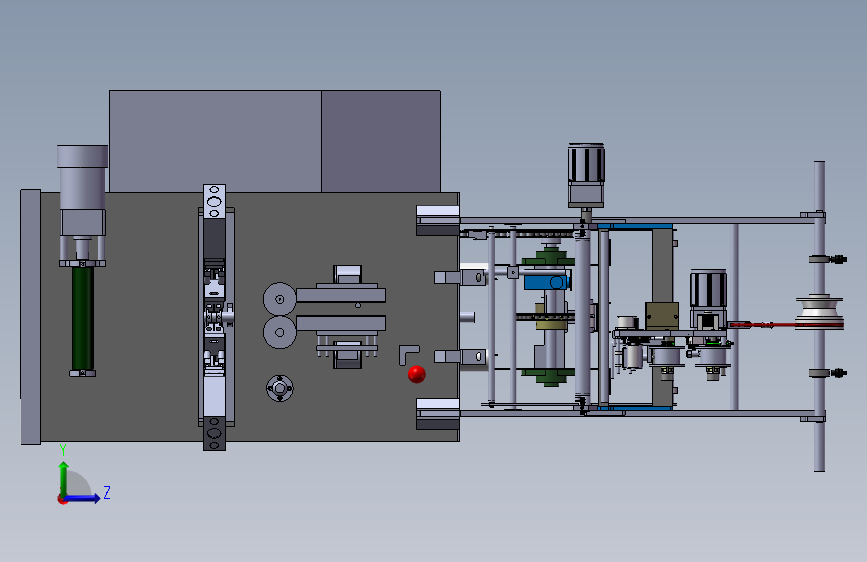Select the blue gearbox component in the frame
Screen dimensions: 867x562
coord(546,282)
